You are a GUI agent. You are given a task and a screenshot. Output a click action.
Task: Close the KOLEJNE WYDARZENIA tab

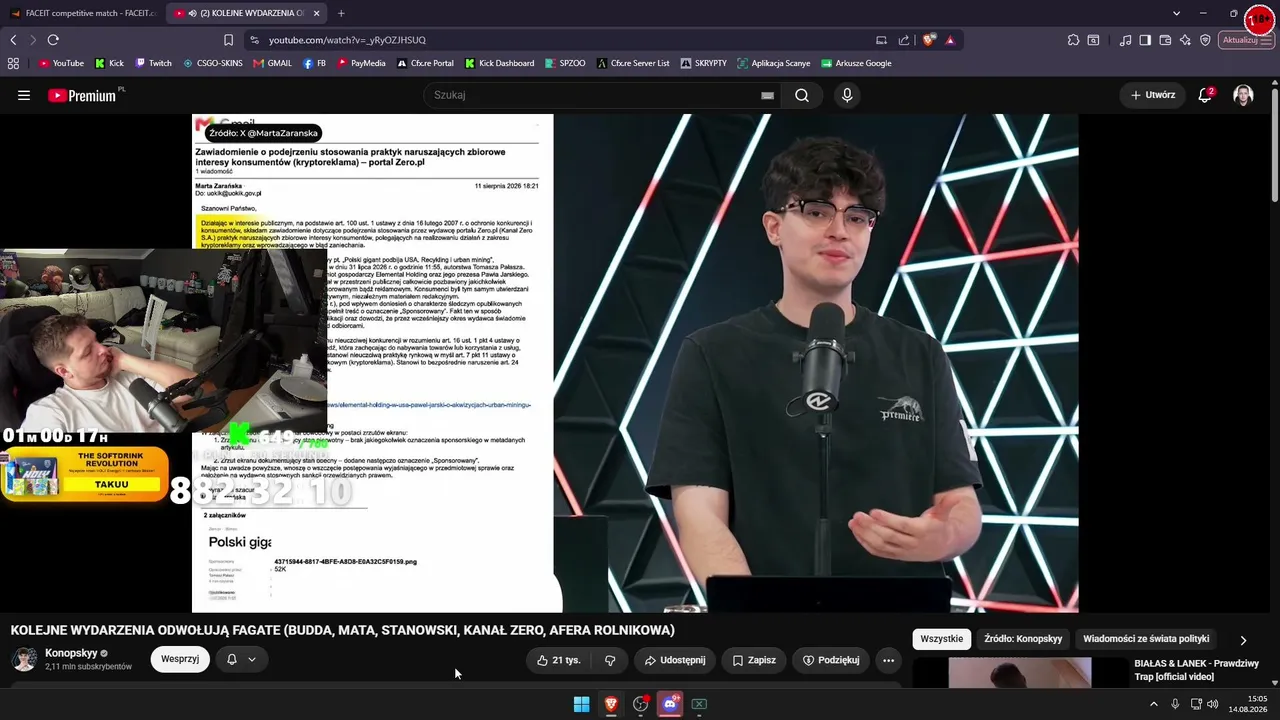point(317,13)
